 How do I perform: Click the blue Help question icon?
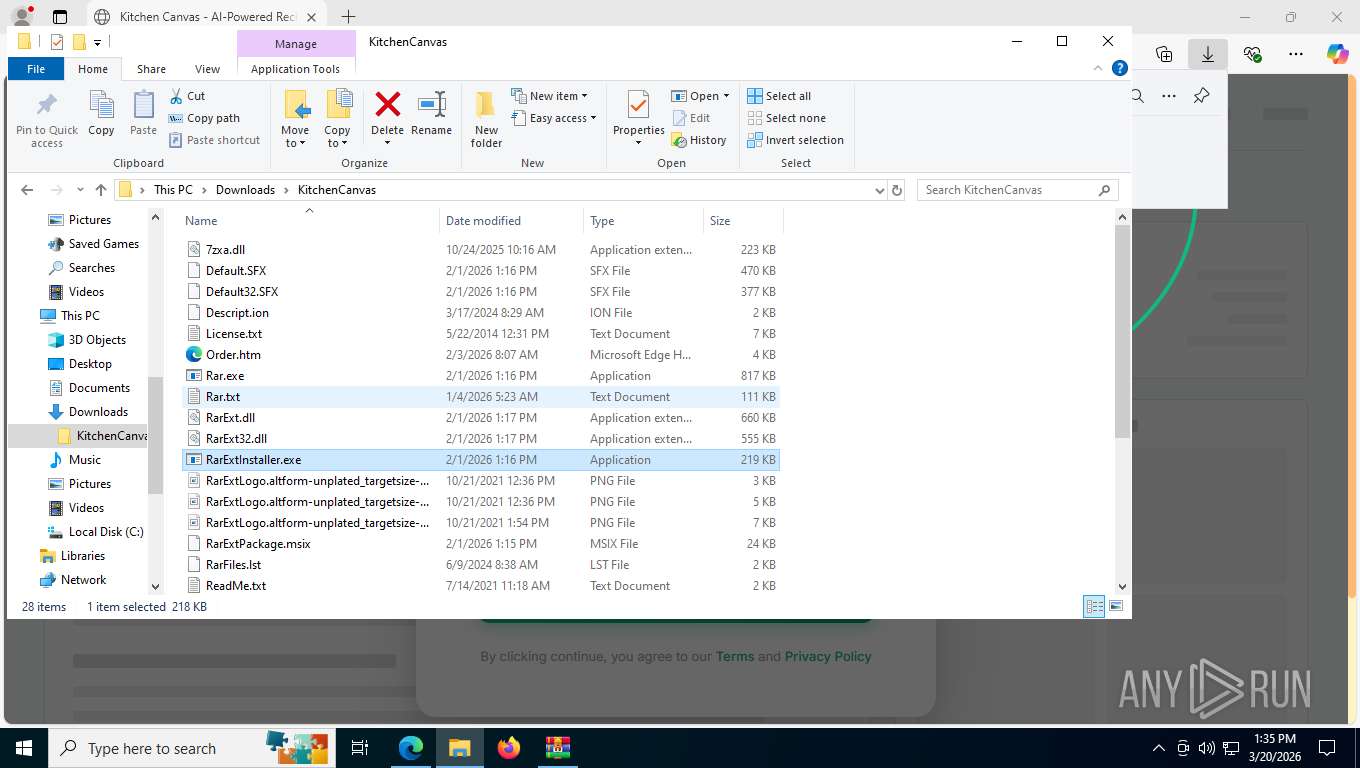point(1120,68)
